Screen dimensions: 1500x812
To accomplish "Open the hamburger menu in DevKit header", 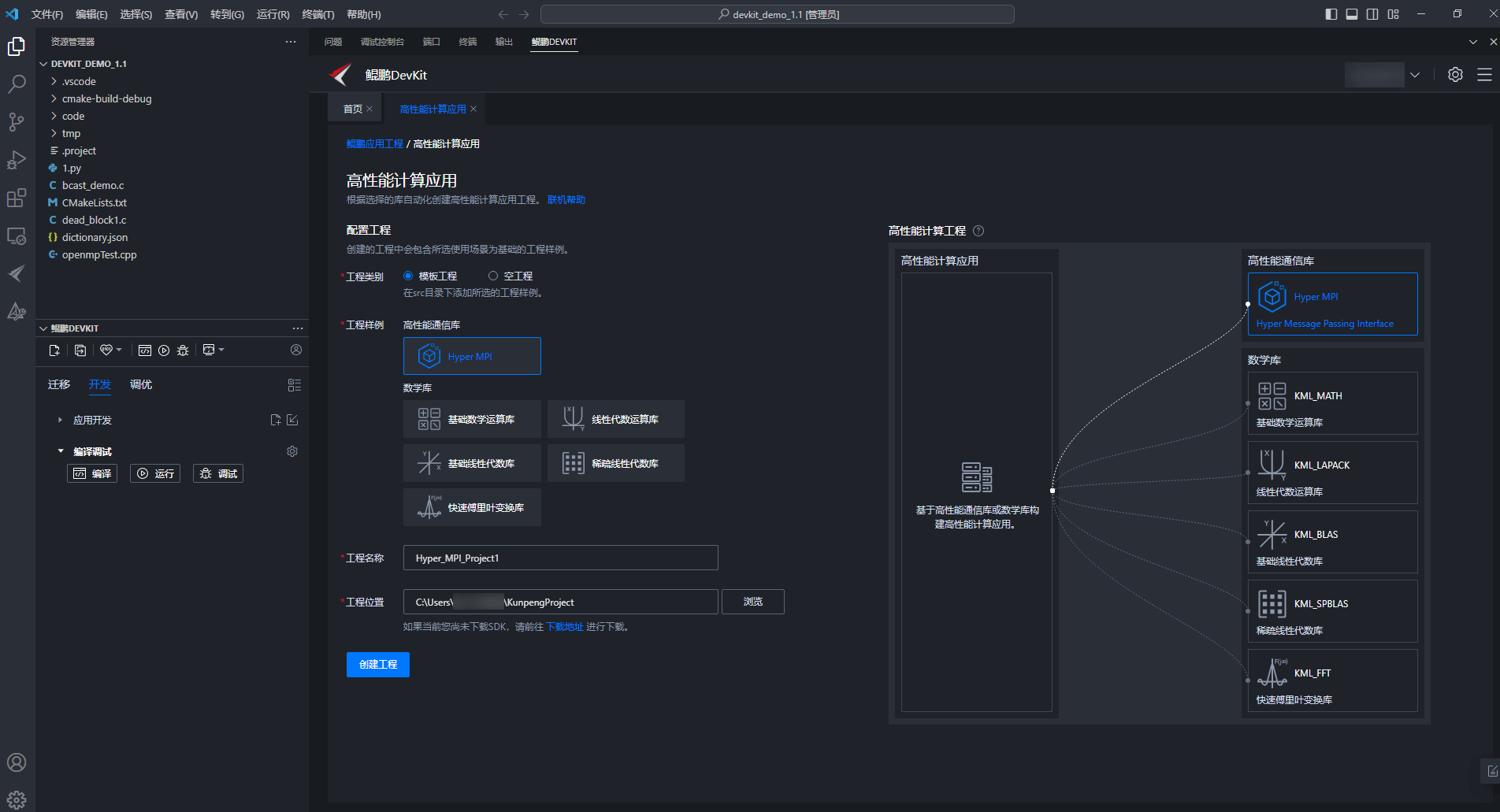I will pyautogui.click(x=1484, y=74).
